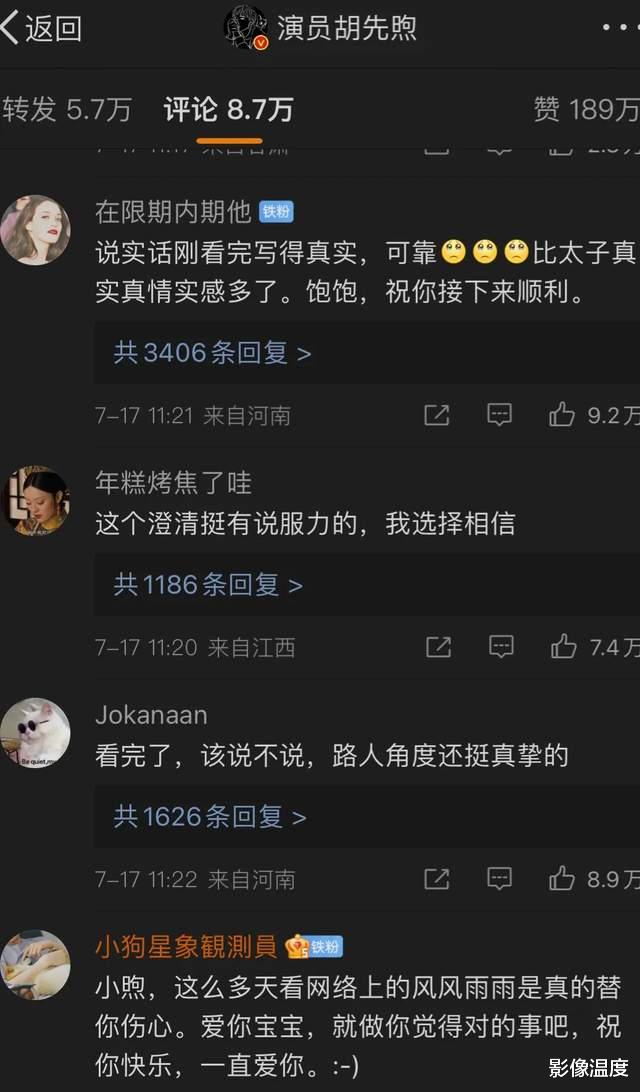
Task: Switch to the 转发 5.7万 tab
Action: coord(67,109)
